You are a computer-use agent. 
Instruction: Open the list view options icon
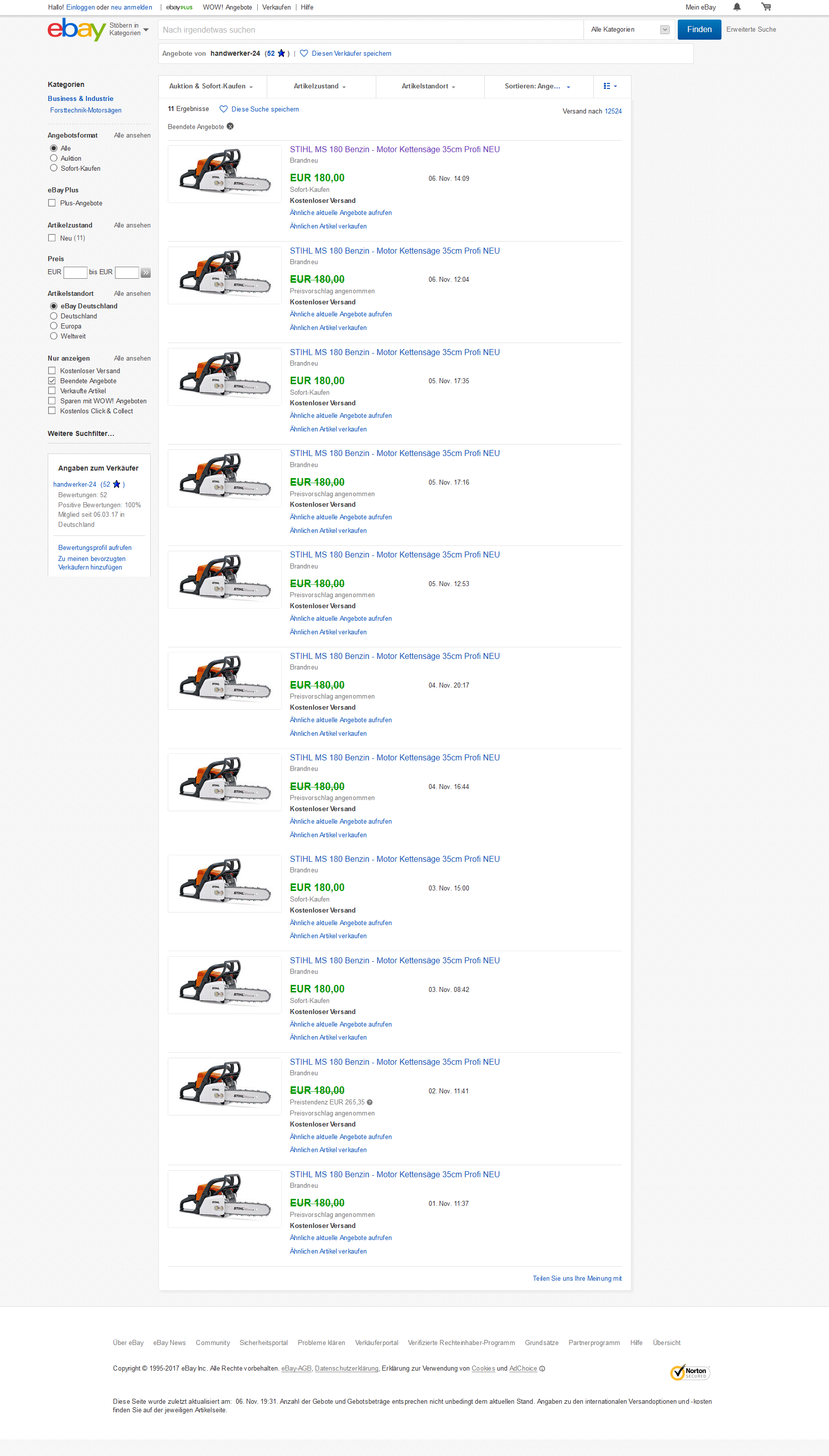click(610, 86)
